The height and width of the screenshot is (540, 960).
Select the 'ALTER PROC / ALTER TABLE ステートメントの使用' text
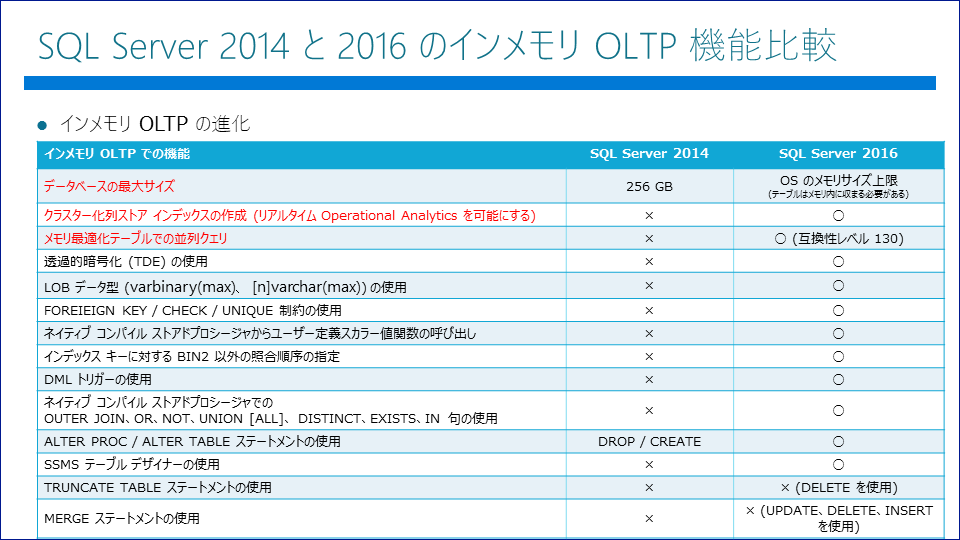(192, 441)
